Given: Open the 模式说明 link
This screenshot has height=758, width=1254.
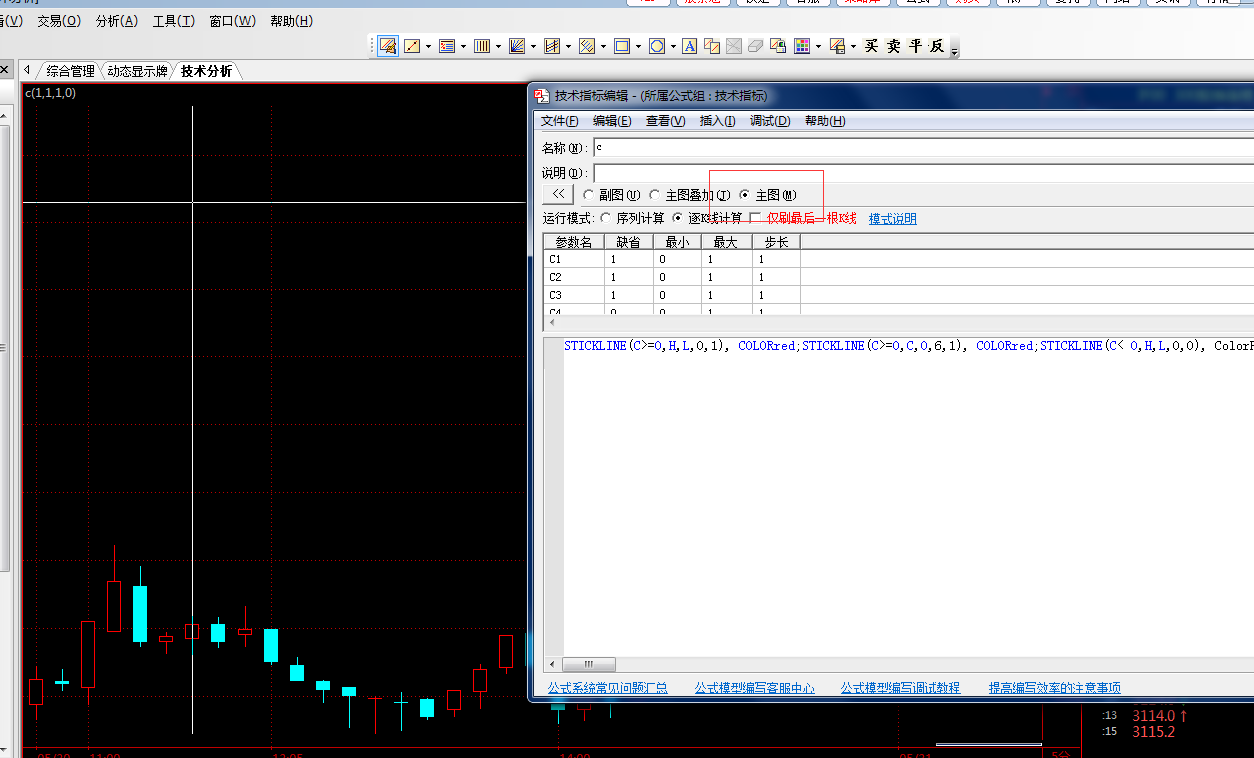Looking at the screenshot, I should [892, 219].
